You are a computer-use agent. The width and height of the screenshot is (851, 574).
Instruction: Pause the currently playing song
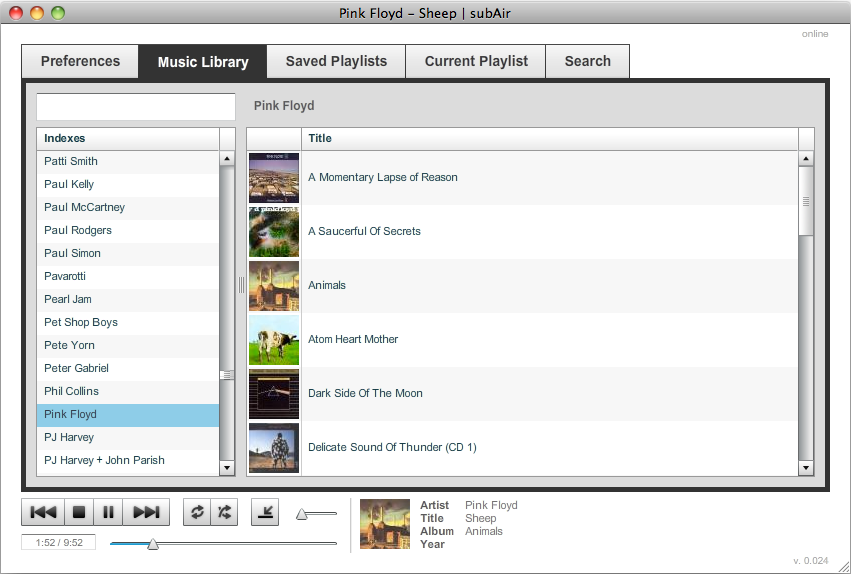[x=109, y=512]
